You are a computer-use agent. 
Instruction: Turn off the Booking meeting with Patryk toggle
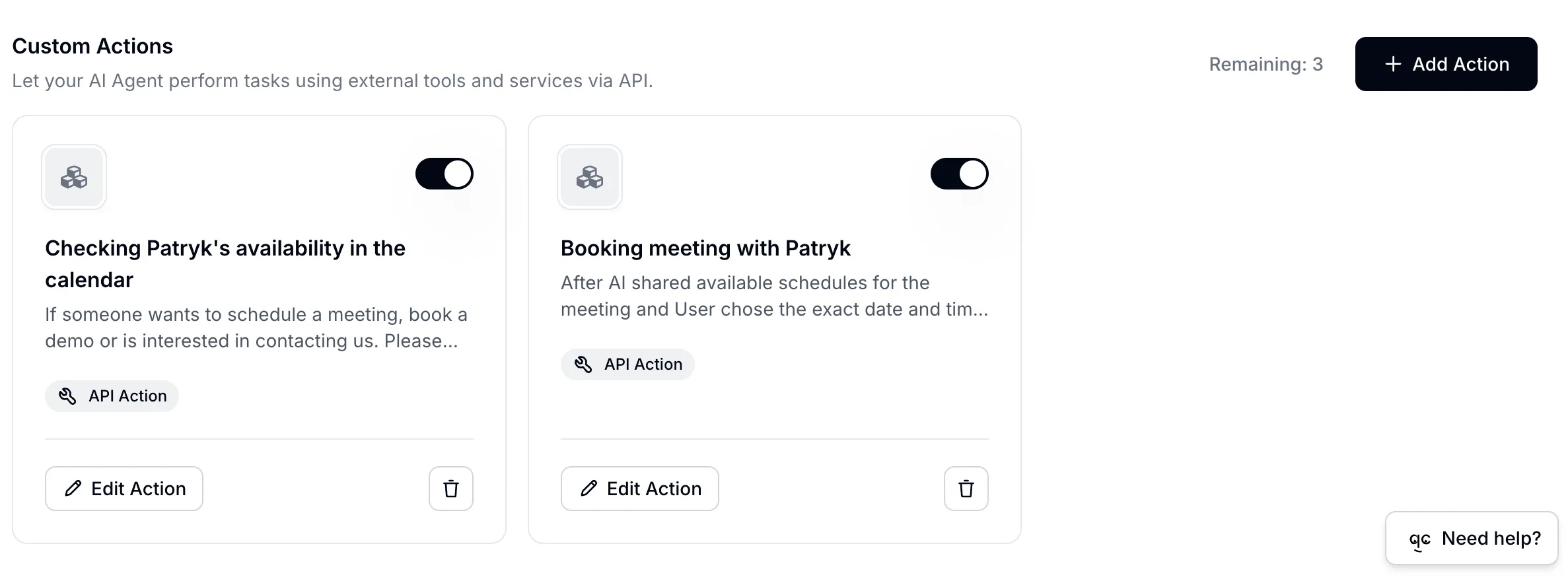[959, 174]
